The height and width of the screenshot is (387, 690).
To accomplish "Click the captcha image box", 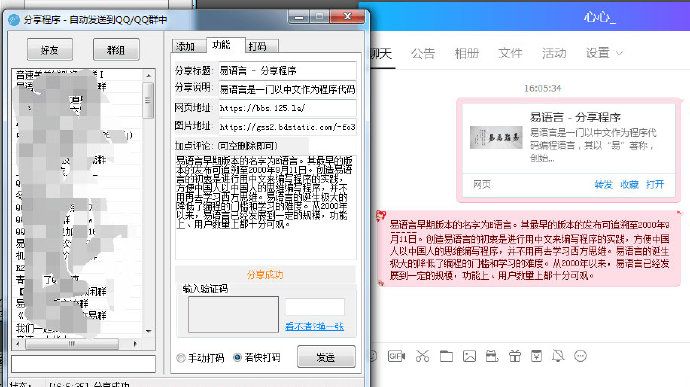I will tap(233, 314).
